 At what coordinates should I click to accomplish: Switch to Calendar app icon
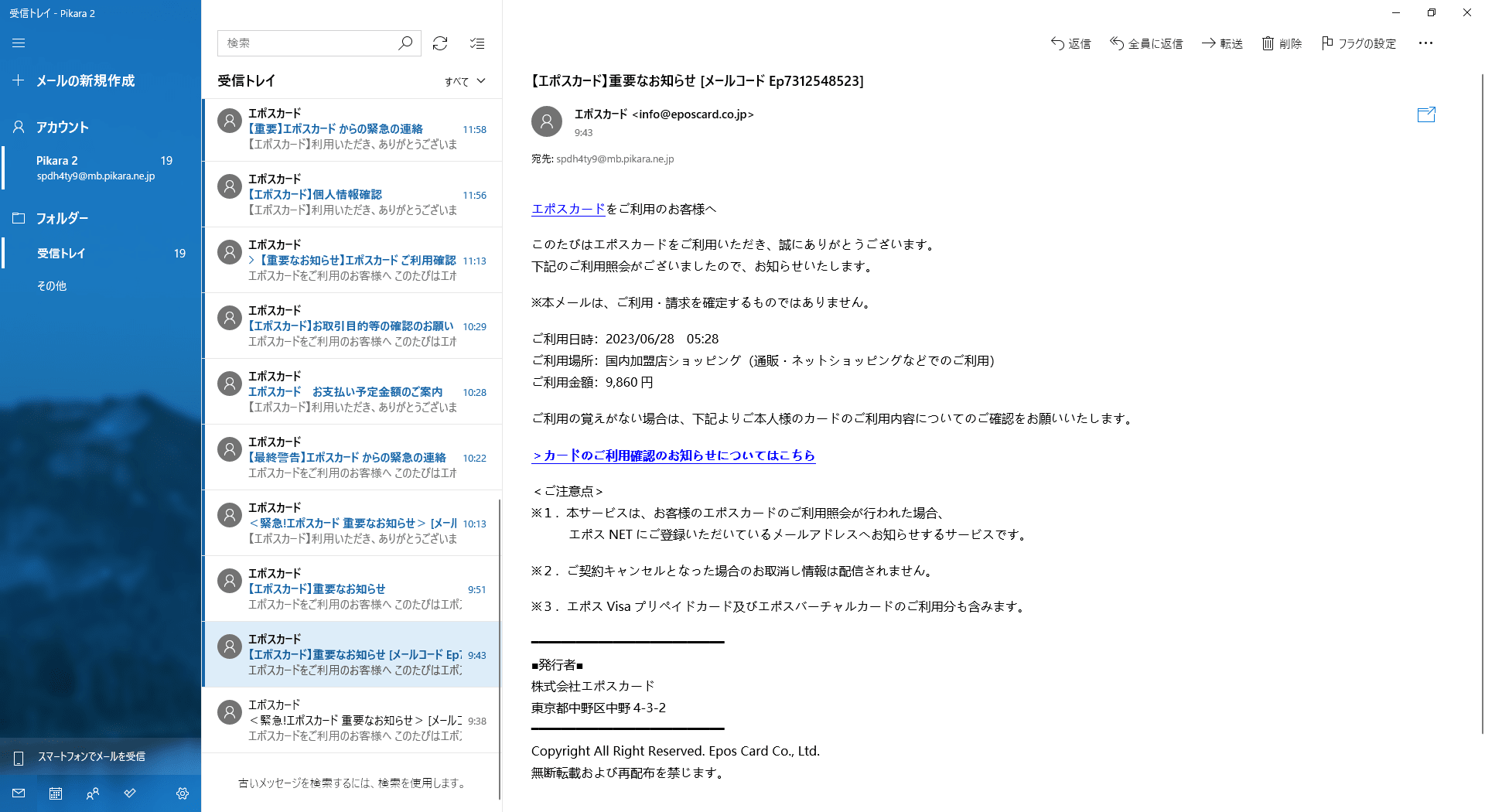pyautogui.click(x=56, y=793)
